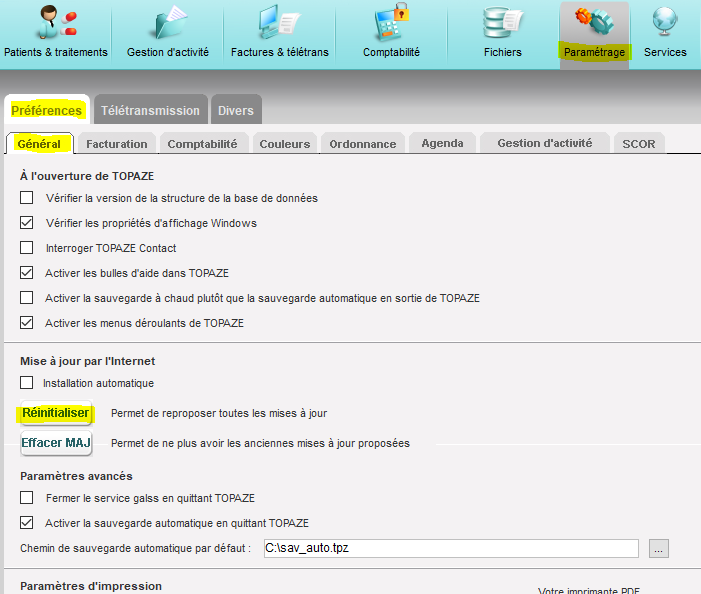Disable Activer les bulles d'aide checkbox

coord(26,273)
